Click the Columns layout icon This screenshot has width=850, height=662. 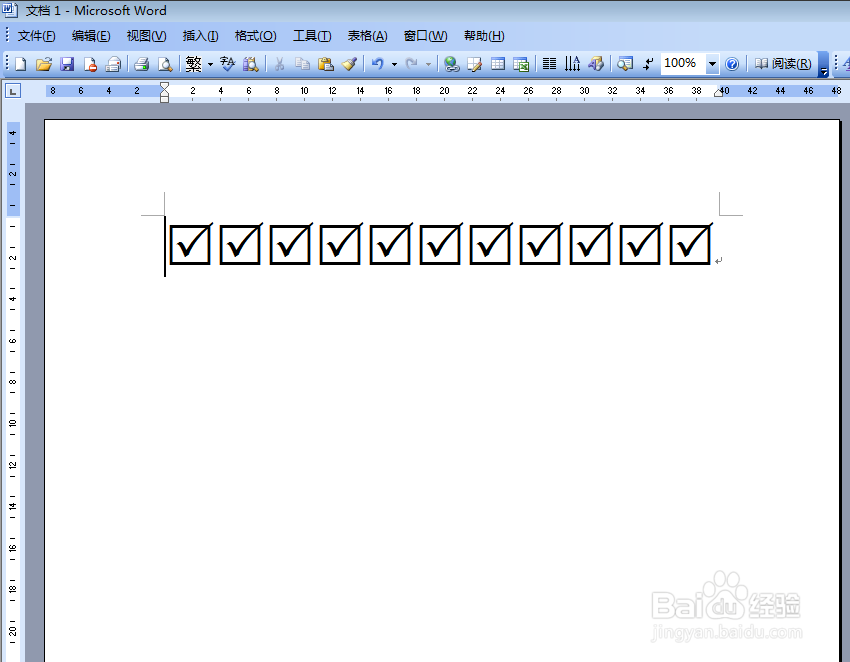tap(549, 64)
